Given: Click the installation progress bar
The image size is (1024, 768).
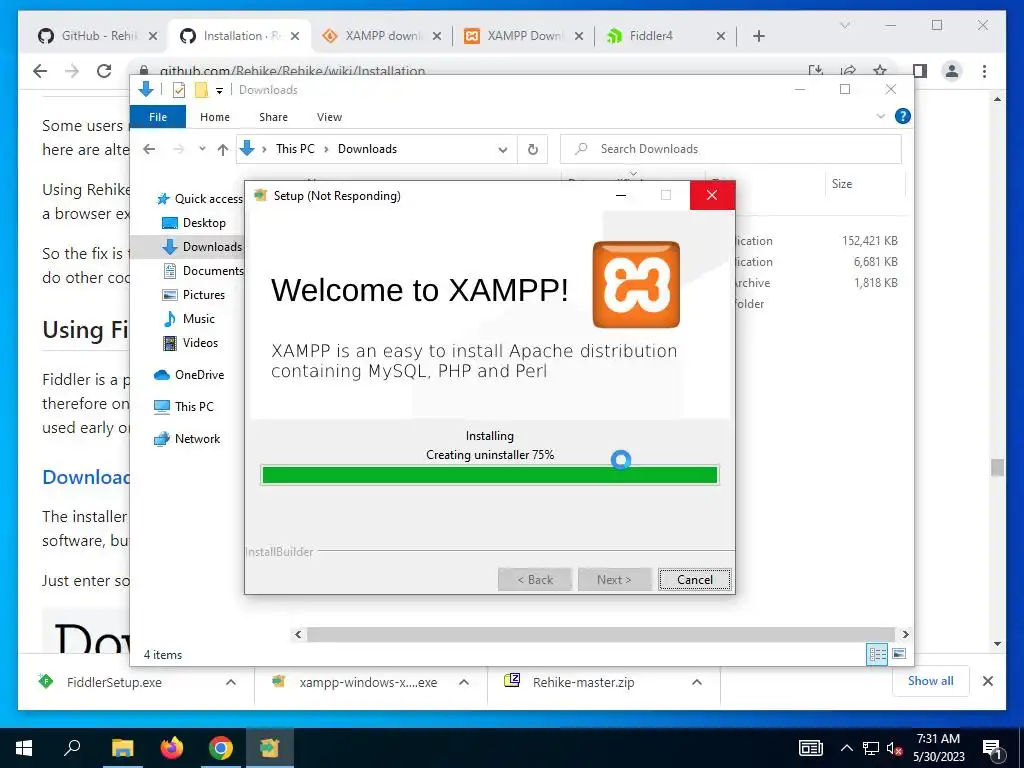Looking at the screenshot, I should pos(490,475).
